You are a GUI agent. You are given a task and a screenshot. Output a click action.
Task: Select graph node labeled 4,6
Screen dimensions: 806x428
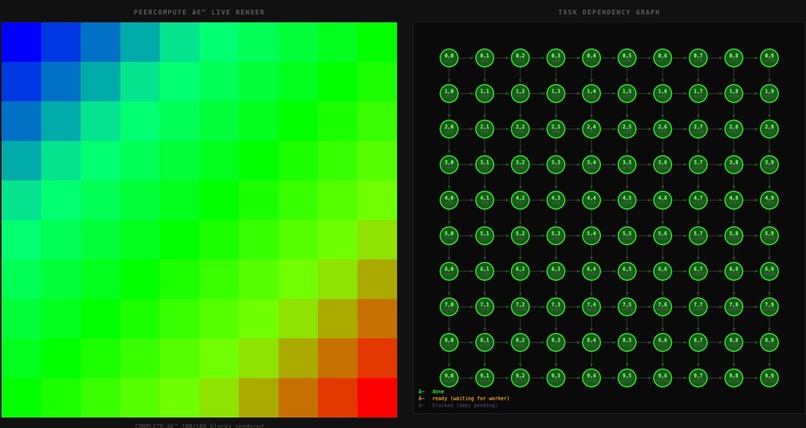[663, 200]
